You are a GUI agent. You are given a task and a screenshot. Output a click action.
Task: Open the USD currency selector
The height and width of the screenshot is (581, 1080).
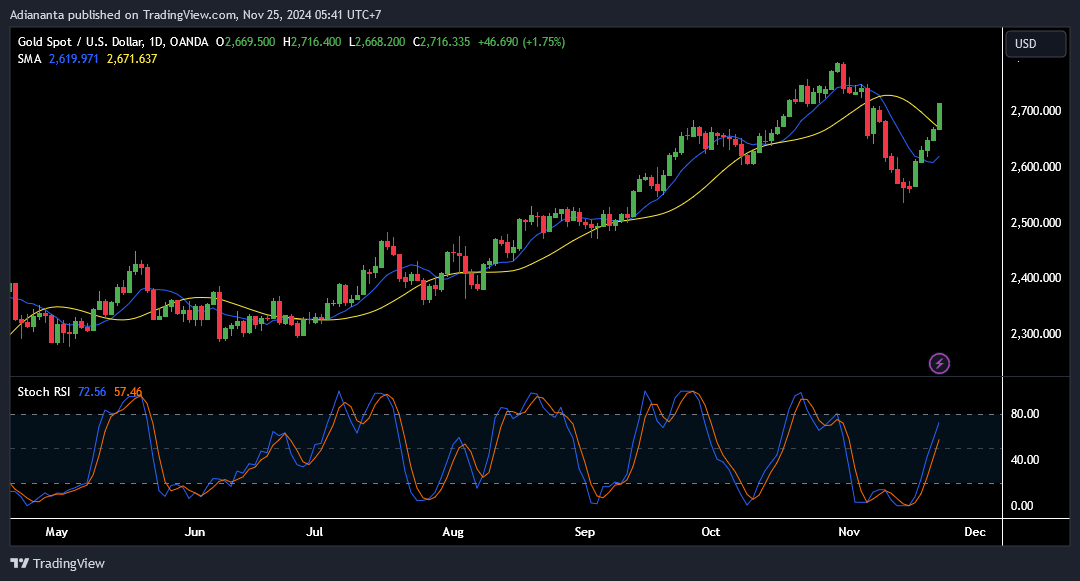click(1035, 43)
